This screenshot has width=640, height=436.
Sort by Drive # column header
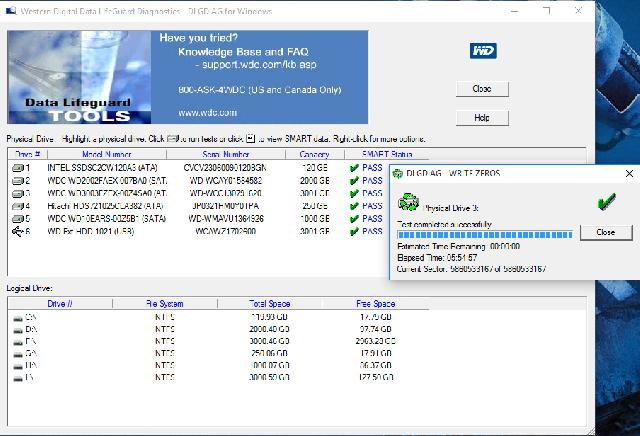[27, 154]
